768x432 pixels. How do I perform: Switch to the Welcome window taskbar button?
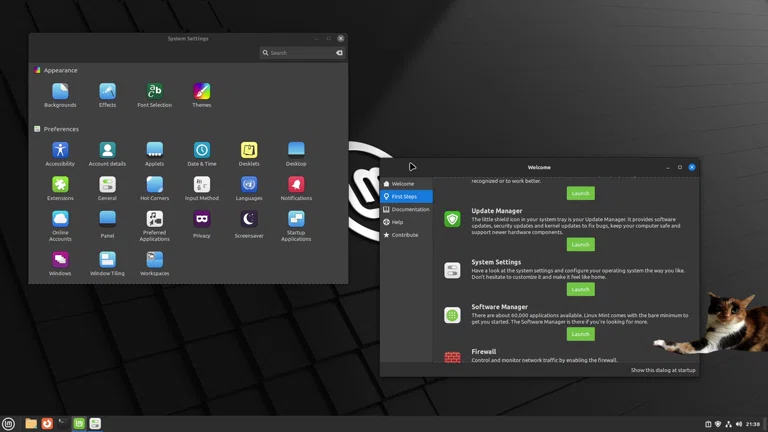tap(79, 424)
